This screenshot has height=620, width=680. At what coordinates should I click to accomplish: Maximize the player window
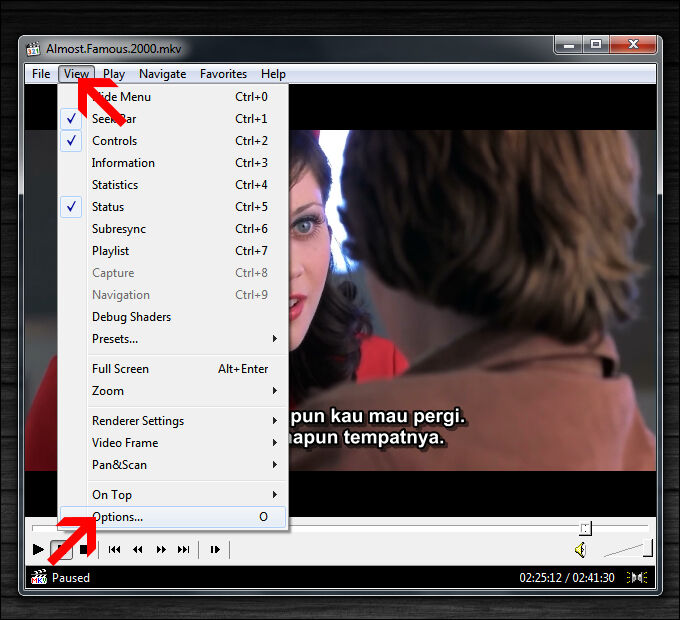point(596,45)
